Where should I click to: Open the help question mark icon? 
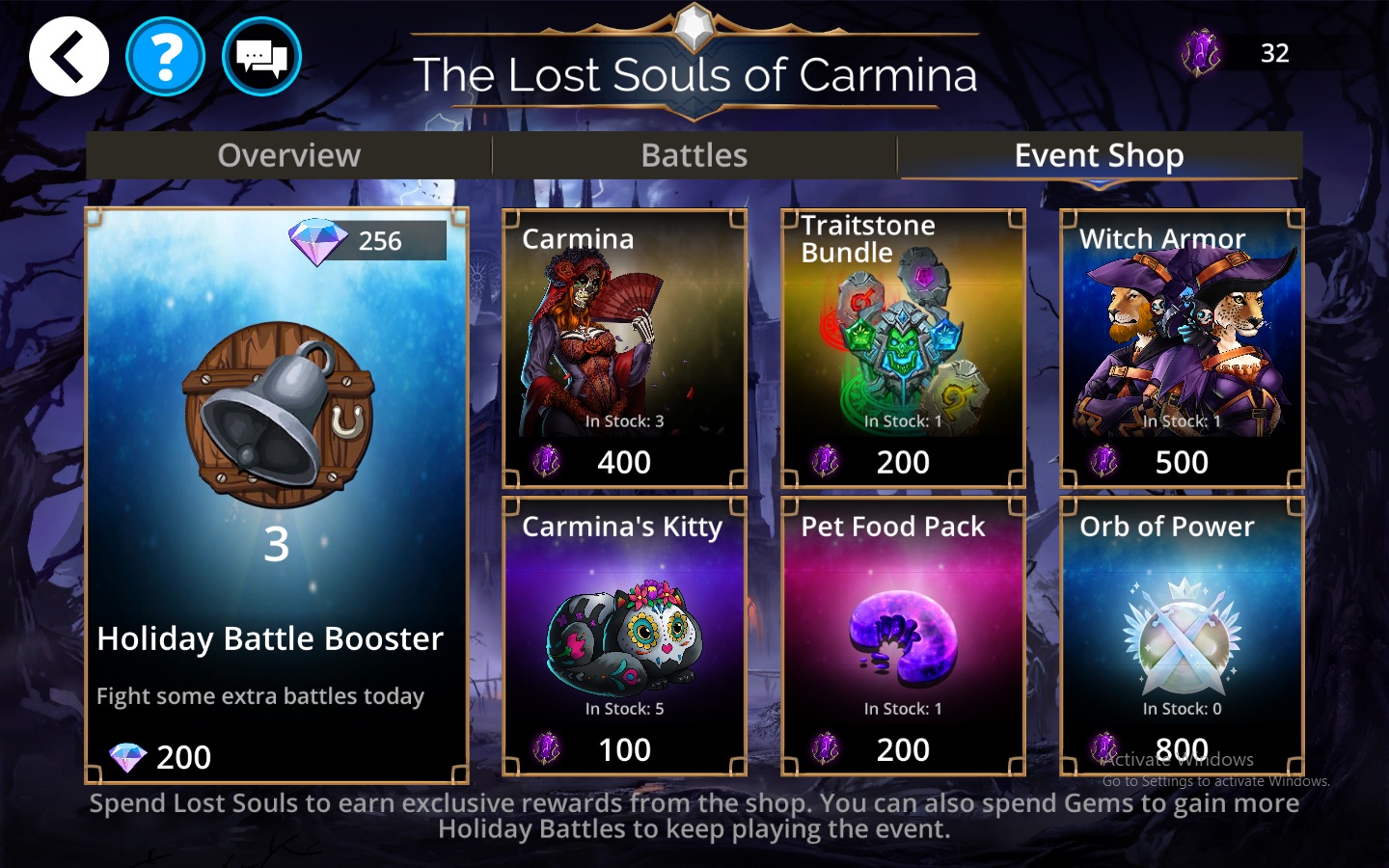click(x=165, y=57)
